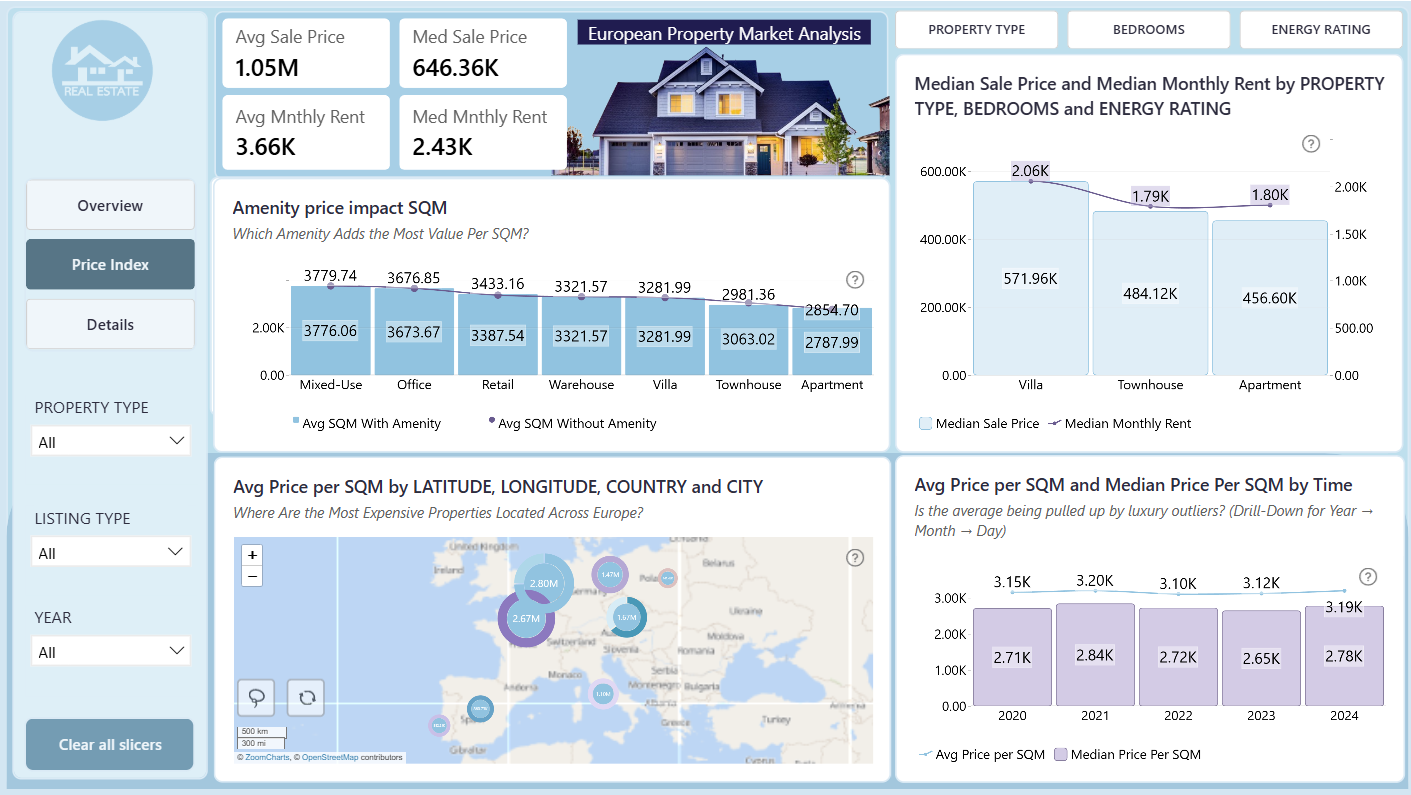Expand the LISTING TYPE slicer dropdown
The width and height of the screenshot is (1411, 795).
click(x=111, y=552)
